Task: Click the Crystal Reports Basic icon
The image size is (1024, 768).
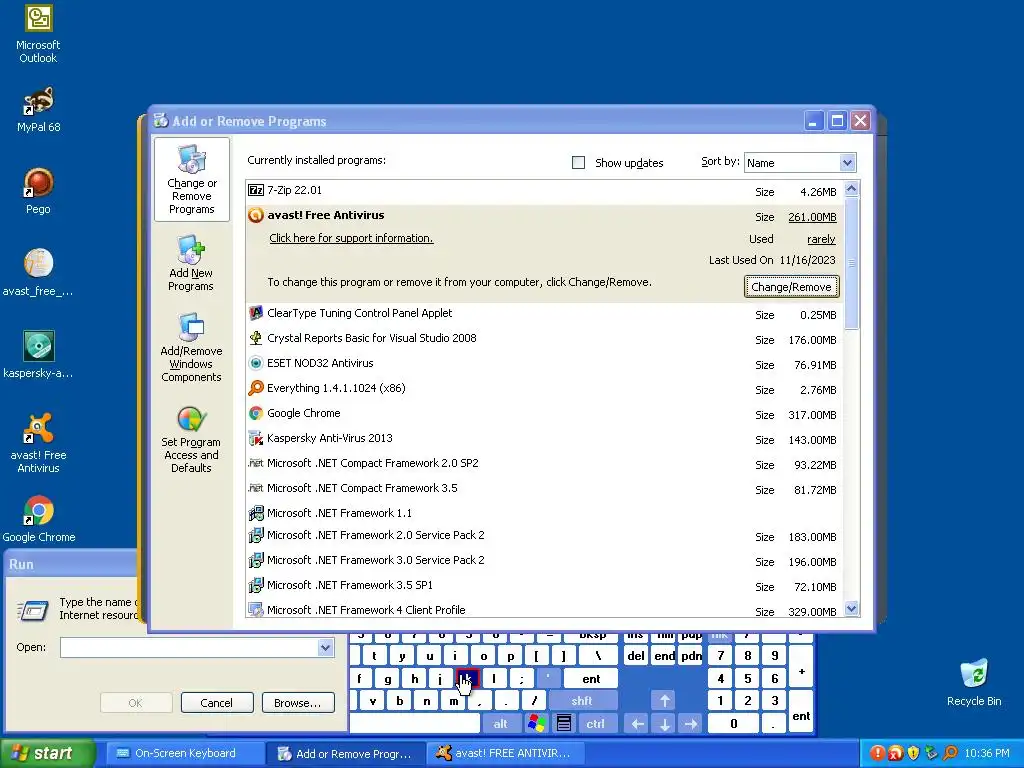Action: pos(256,338)
